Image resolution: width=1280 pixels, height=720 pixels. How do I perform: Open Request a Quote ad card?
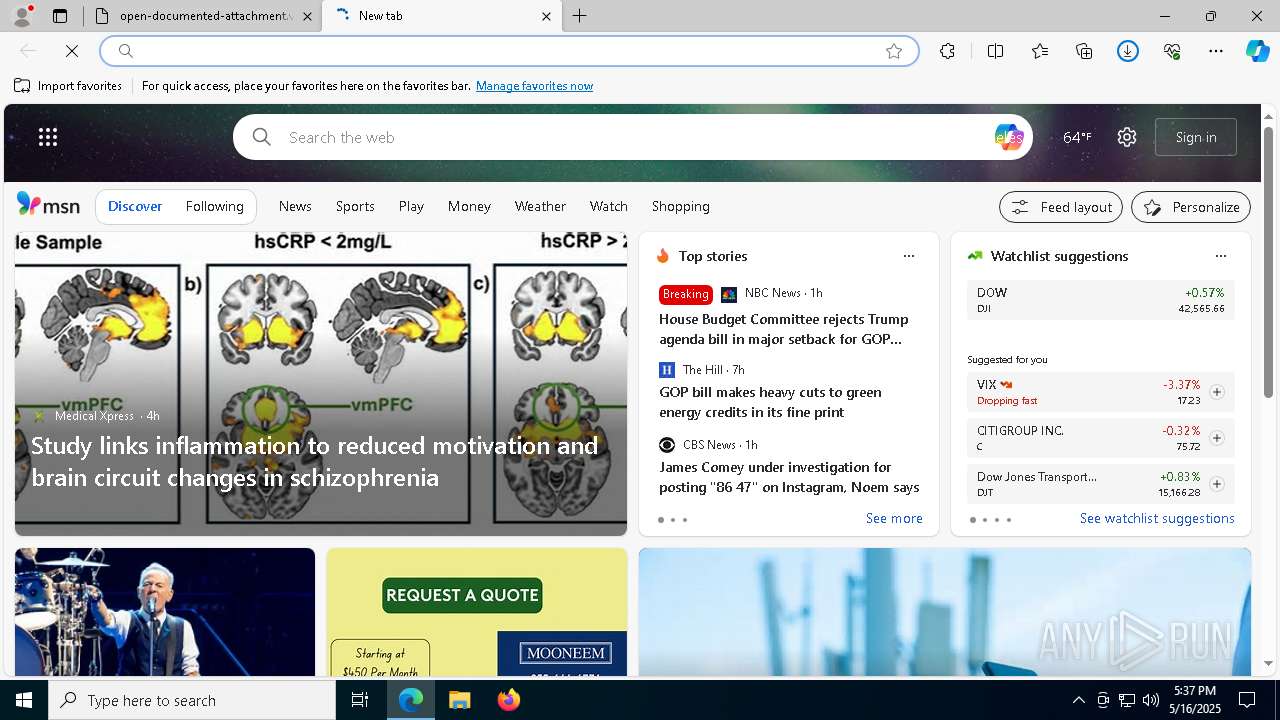tap(477, 612)
